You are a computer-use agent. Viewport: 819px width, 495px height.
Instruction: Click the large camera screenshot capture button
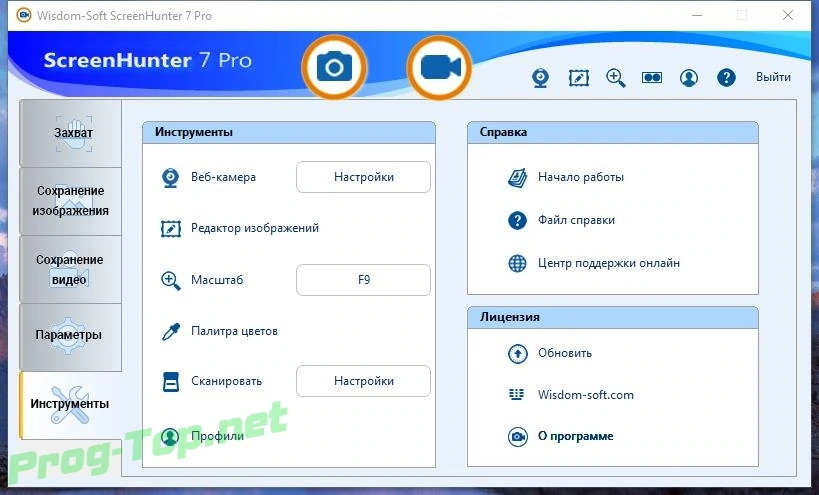click(x=334, y=67)
